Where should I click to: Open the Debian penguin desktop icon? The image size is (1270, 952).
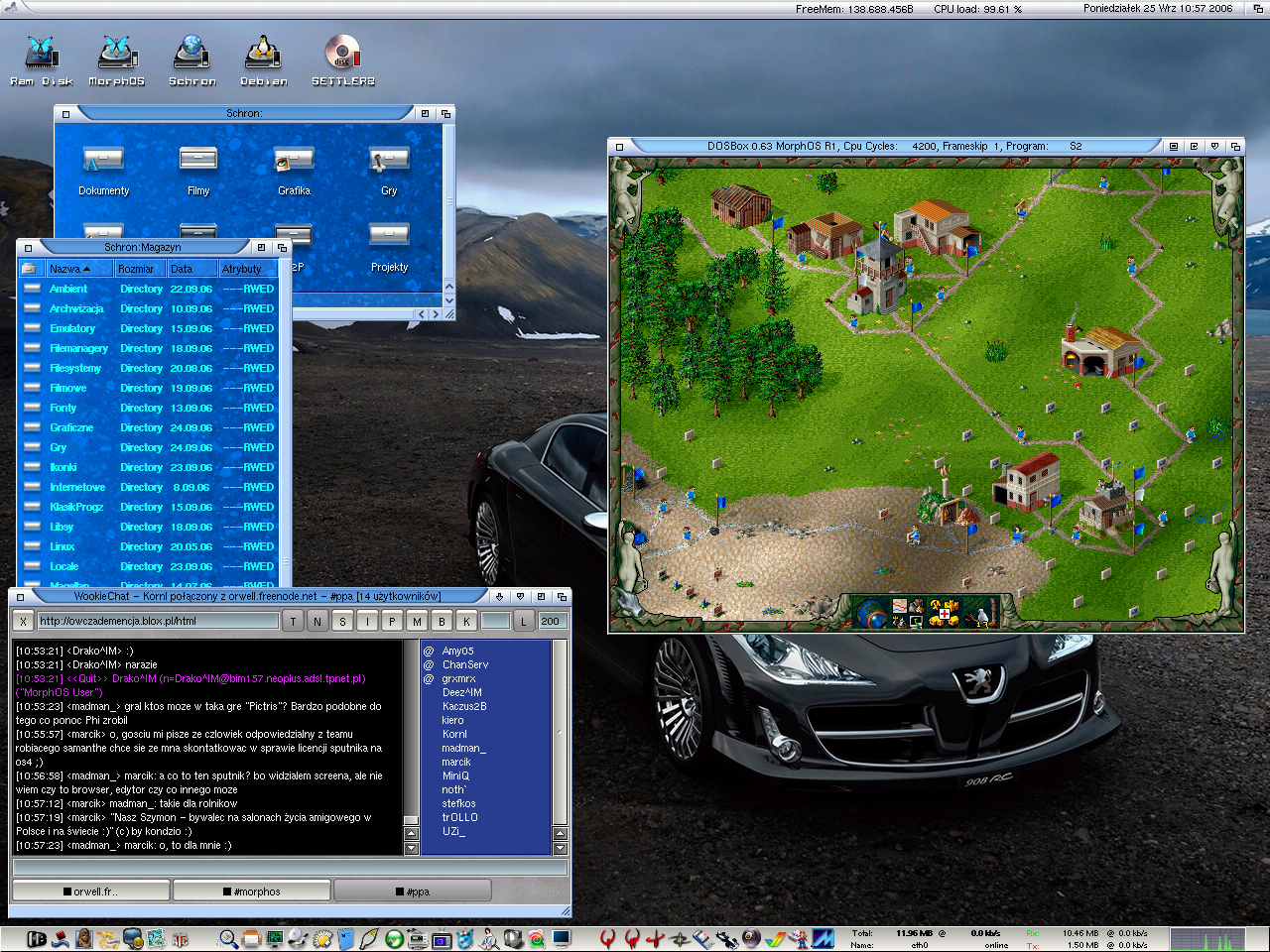(x=263, y=61)
